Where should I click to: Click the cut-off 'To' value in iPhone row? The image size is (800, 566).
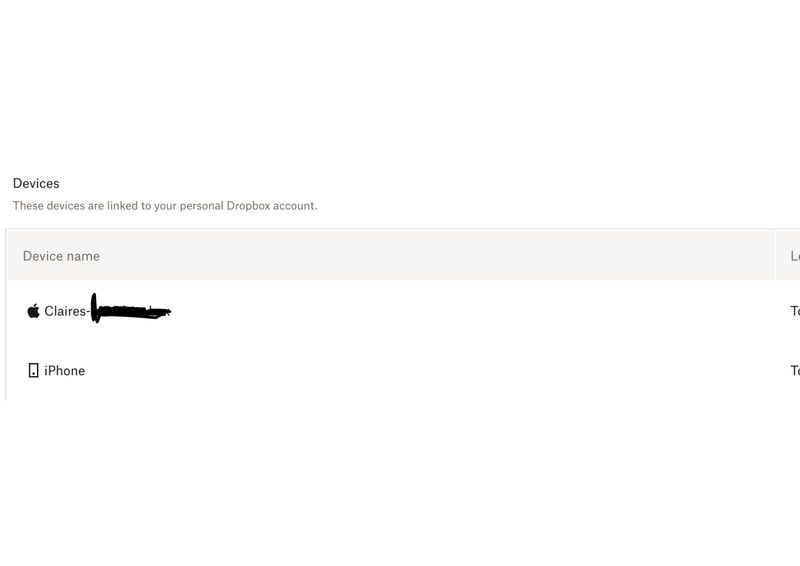pyautogui.click(x=795, y=371)
